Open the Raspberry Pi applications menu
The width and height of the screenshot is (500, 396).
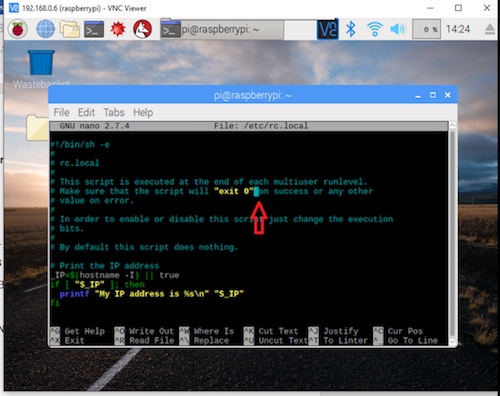[18, 29]
